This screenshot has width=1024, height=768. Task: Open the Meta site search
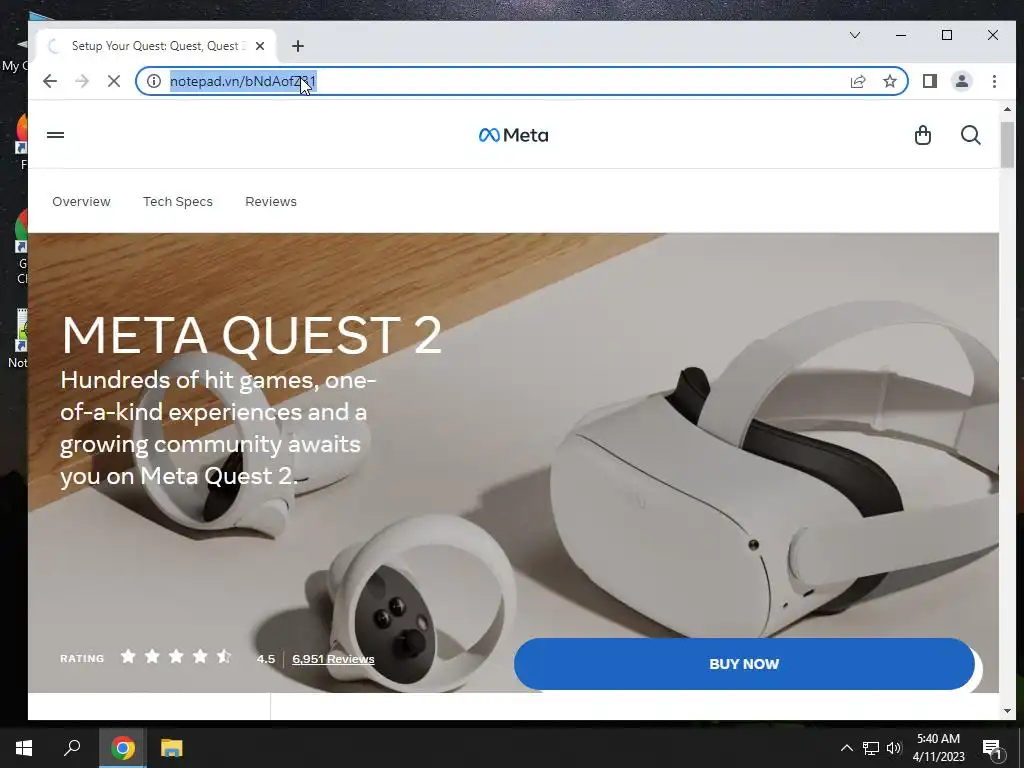tap(970, 135)
